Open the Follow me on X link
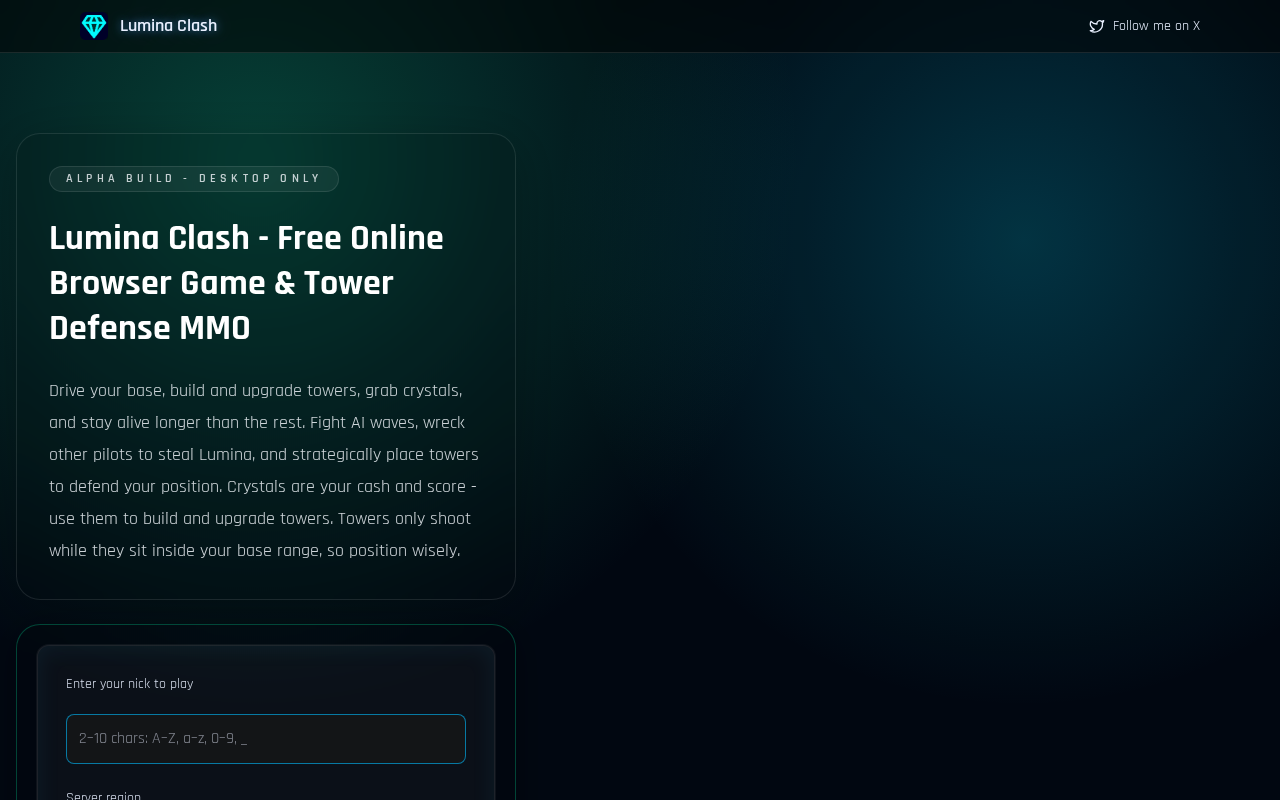The image size is (1280, 800). click(x=1145, y=26)
